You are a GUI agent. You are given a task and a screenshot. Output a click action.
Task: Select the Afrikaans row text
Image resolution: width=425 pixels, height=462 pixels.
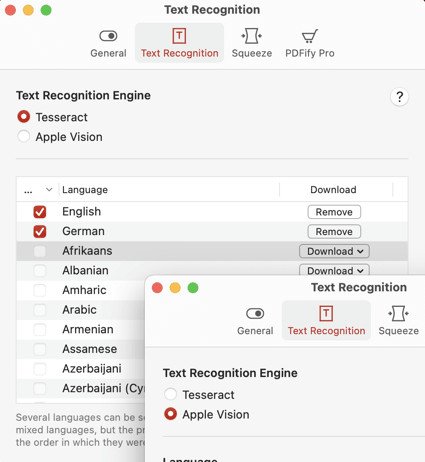click(87, 251)
